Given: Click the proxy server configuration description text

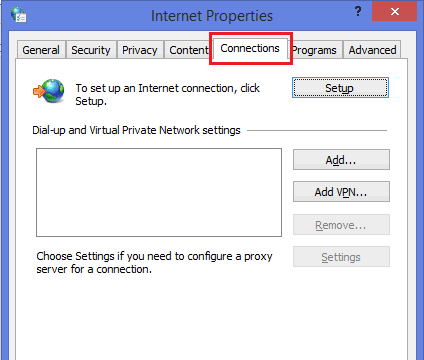Looking at the screenshot, I should pos(154,262).
